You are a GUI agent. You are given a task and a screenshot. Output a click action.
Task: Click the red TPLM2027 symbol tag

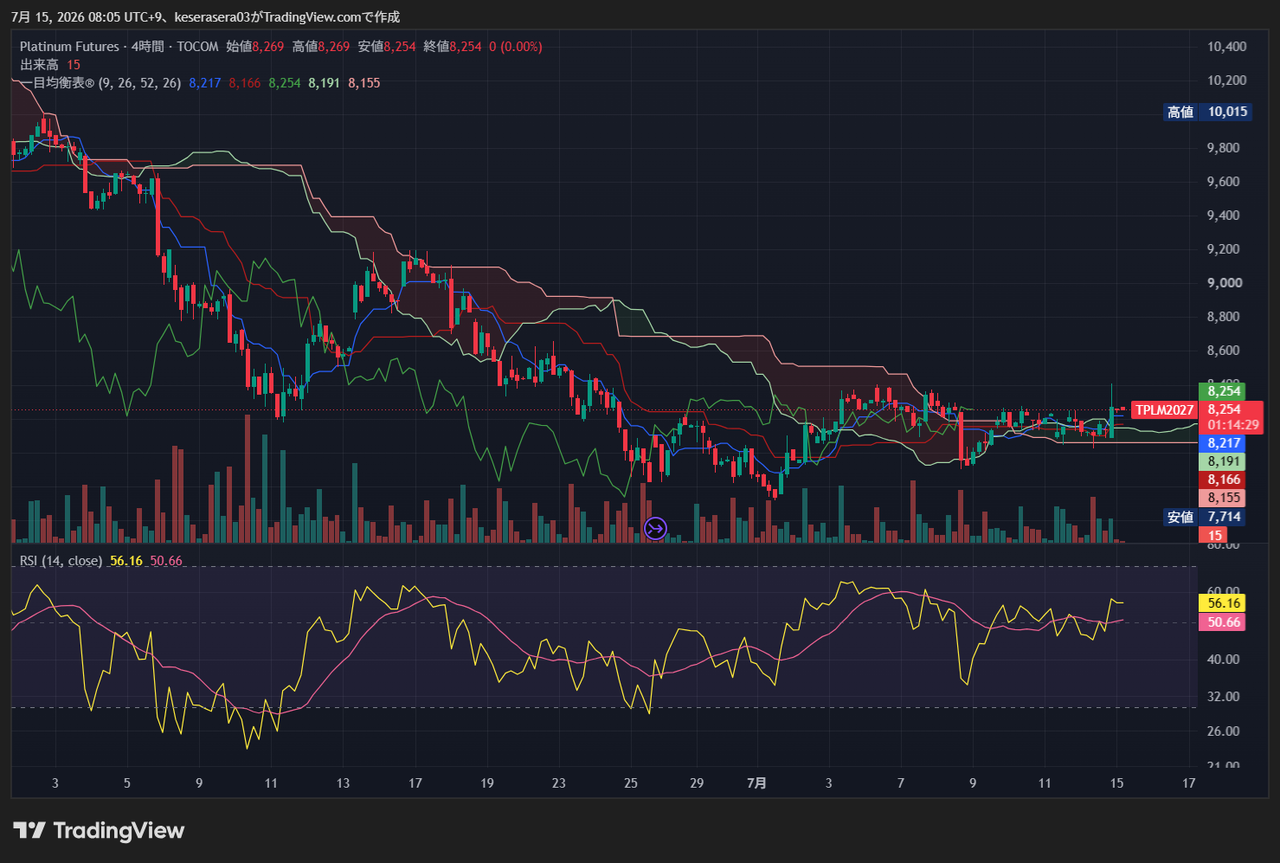(x=1165, y=410)
